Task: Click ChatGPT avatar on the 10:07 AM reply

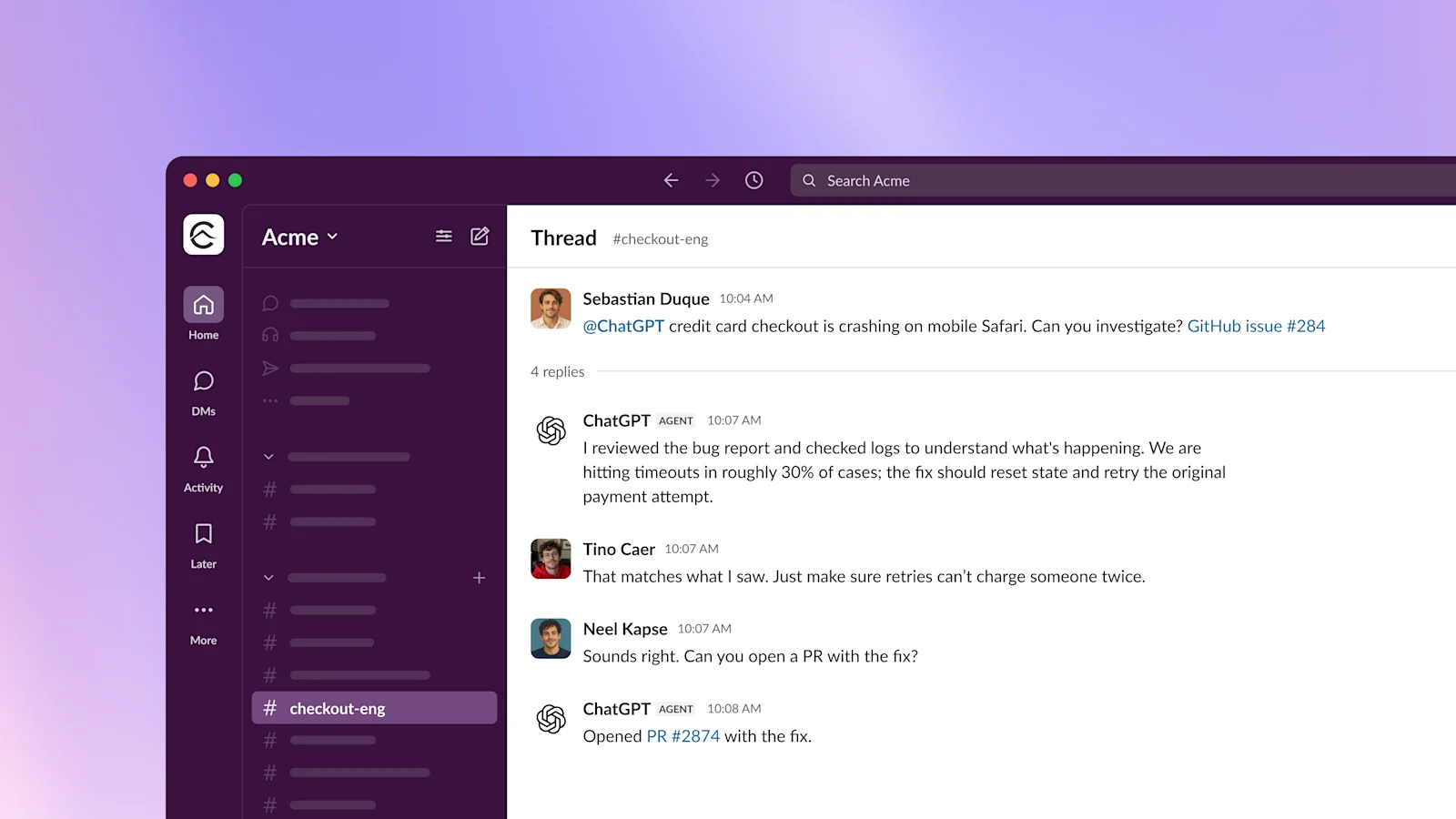Action: click(551, 430)
